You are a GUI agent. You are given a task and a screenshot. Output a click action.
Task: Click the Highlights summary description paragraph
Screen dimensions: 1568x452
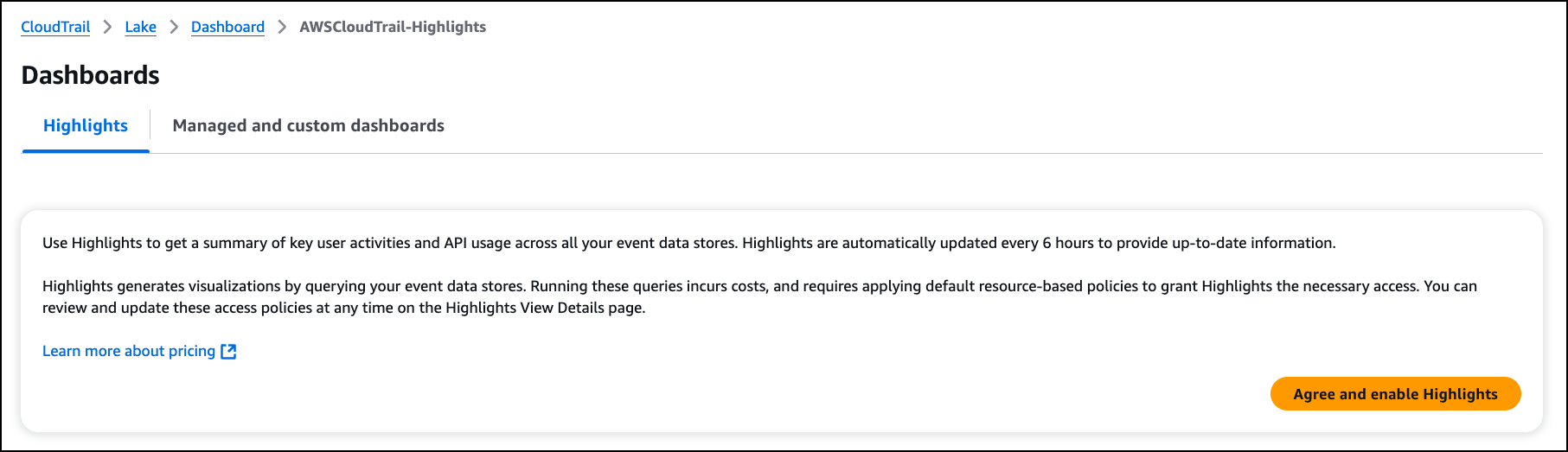tap(688, 243)
